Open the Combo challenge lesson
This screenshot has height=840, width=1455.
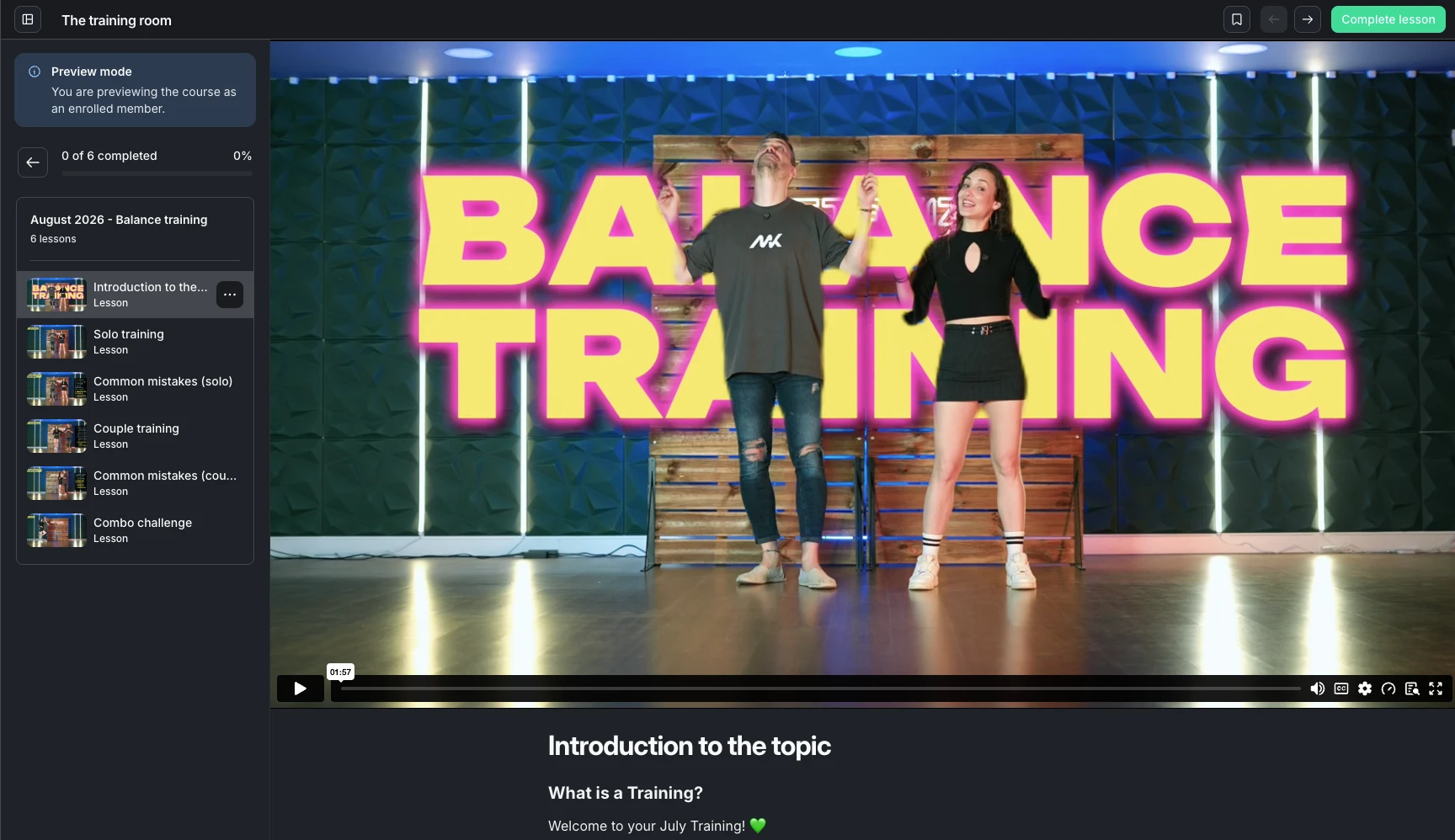135,530
